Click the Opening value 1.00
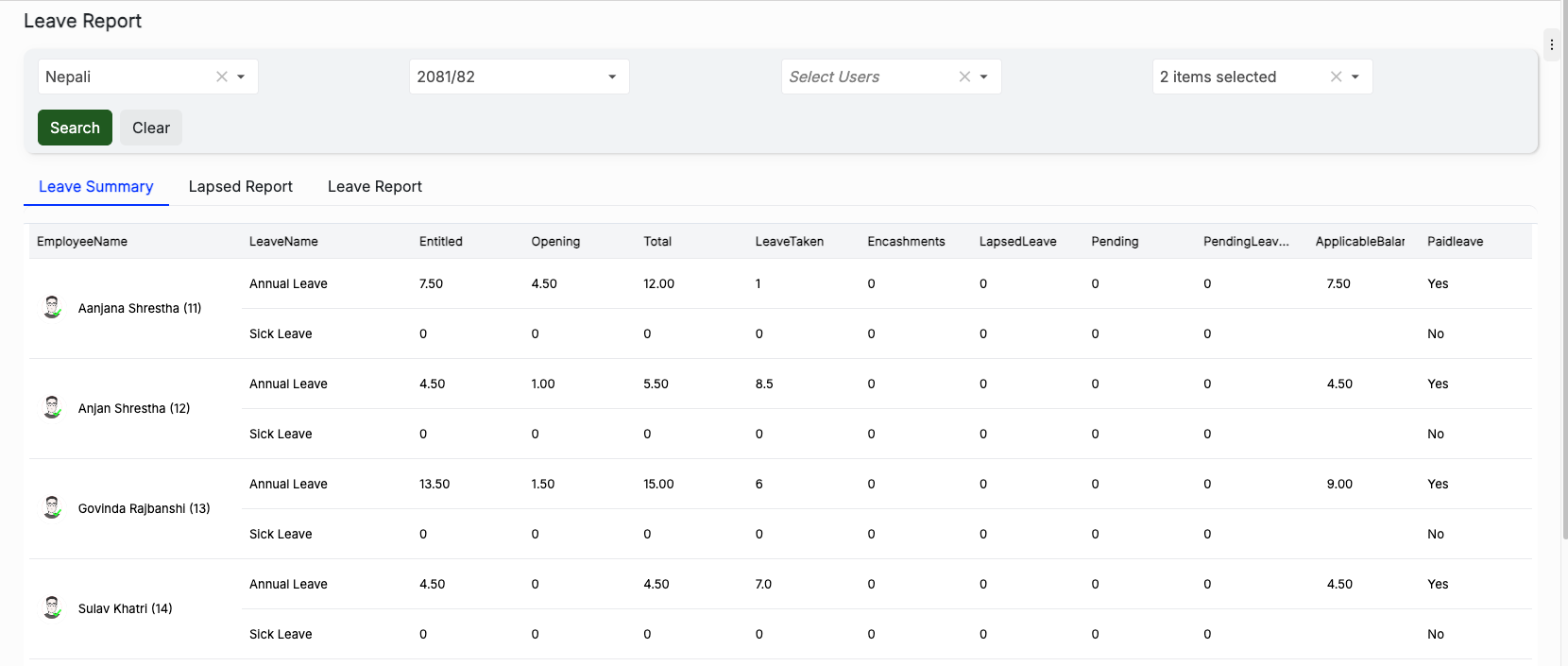 click(543, 384)
